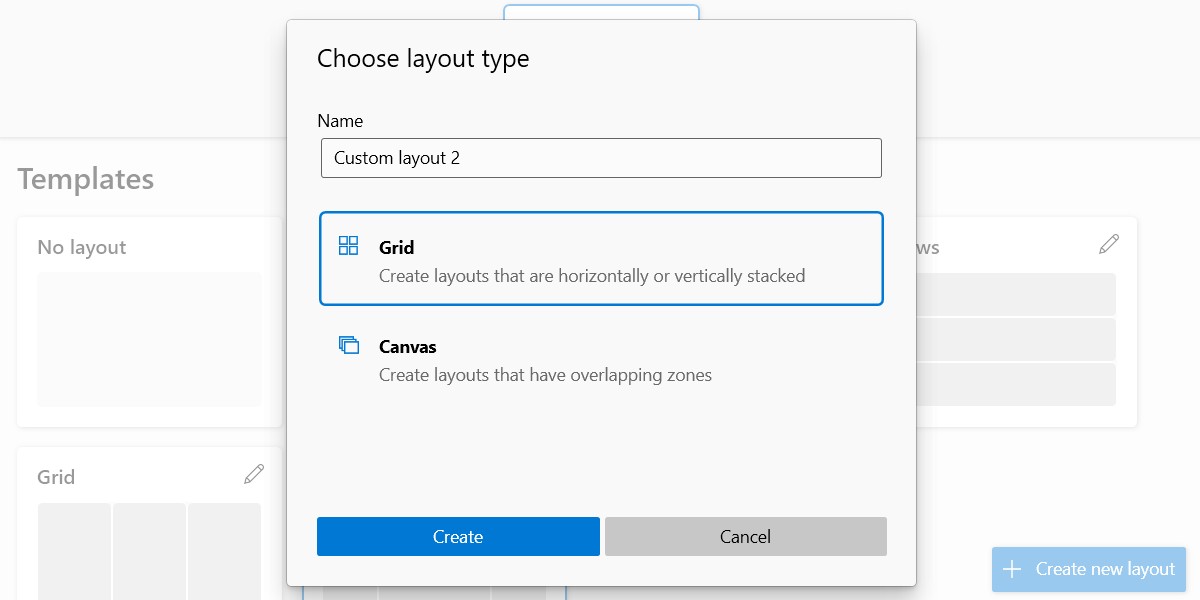This screenshot has width=1200, height=600.
Task: Click pencil edit icon on Rows template
Action: pyautogui.click(x=1108, y=244)
